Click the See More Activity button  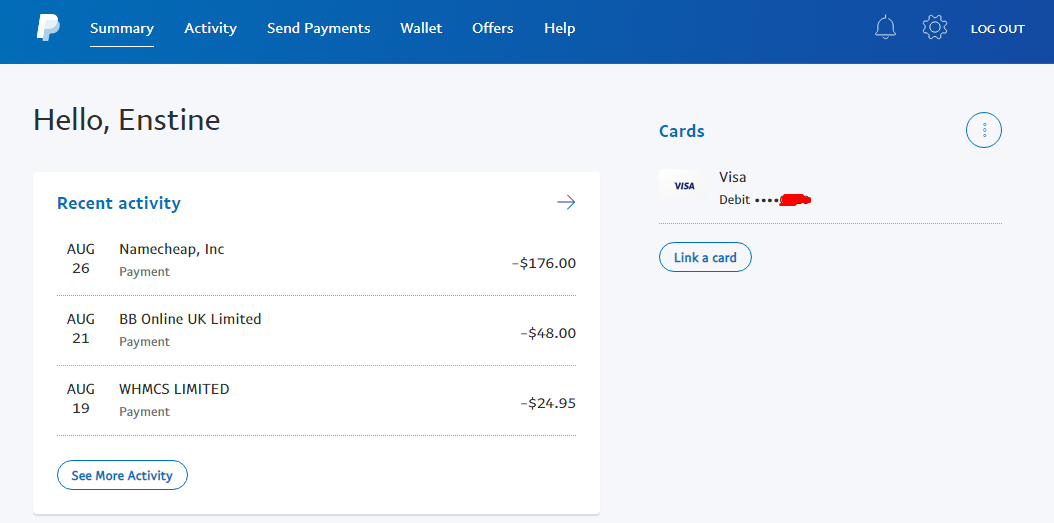[122, 475]
